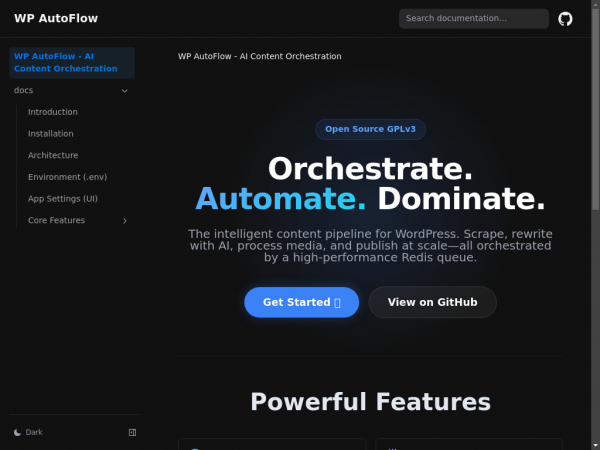Viewport: 600px width, 450px height.
Task: Expand the Core Features chevron
Action: click(x=125, y=221)
